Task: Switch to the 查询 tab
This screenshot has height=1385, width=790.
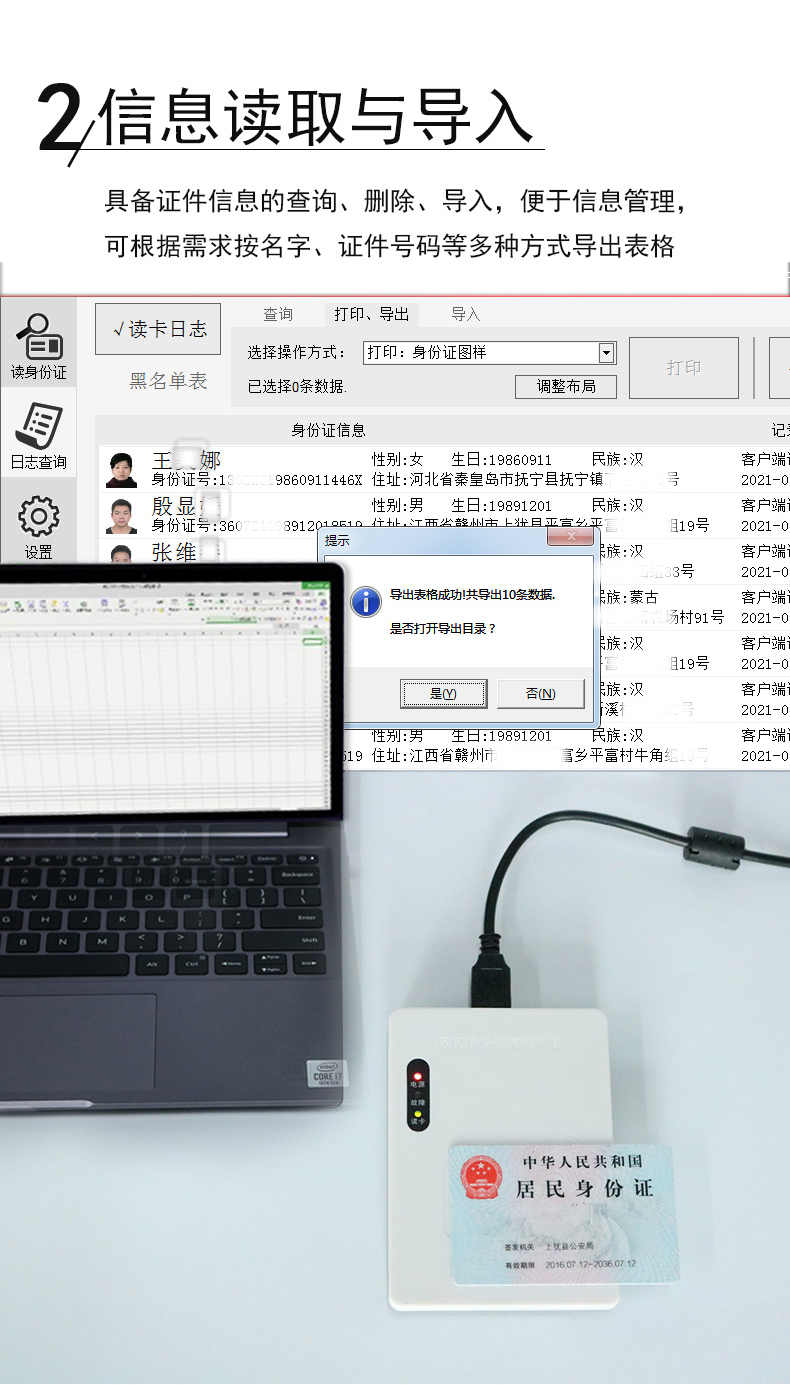Action: coord(278,314)
